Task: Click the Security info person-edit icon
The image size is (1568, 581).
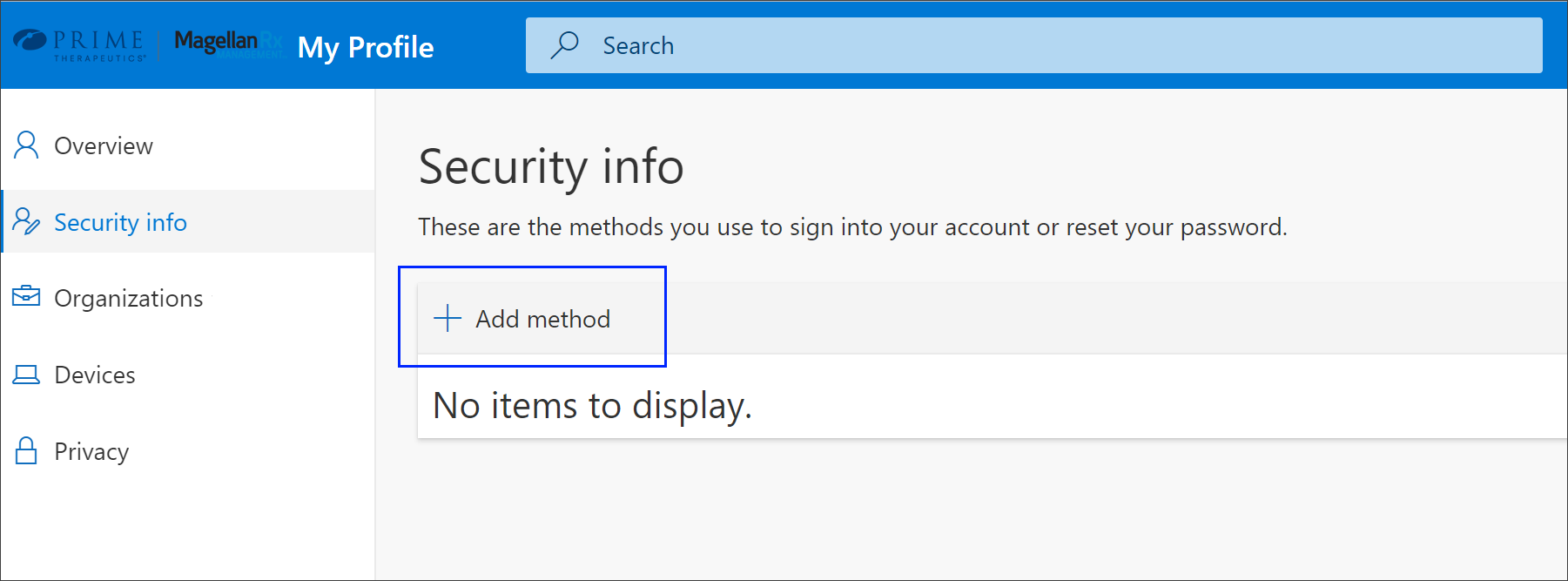Action: [26, 222]
